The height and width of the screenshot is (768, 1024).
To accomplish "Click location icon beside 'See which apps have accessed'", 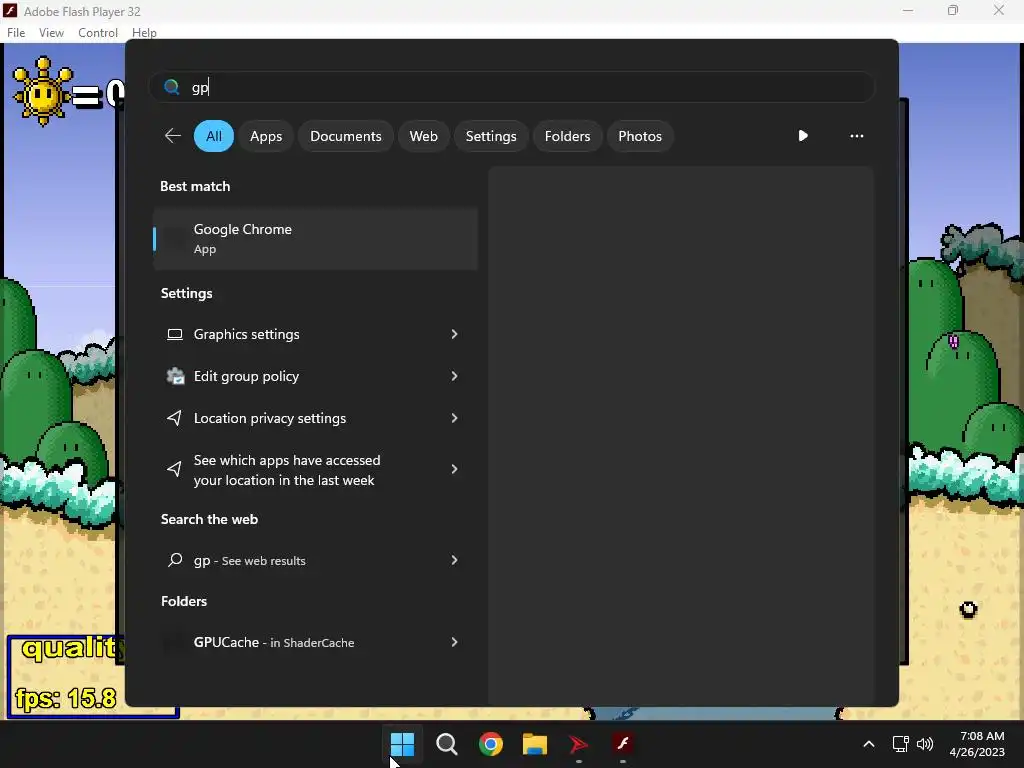I will (174, 468).
